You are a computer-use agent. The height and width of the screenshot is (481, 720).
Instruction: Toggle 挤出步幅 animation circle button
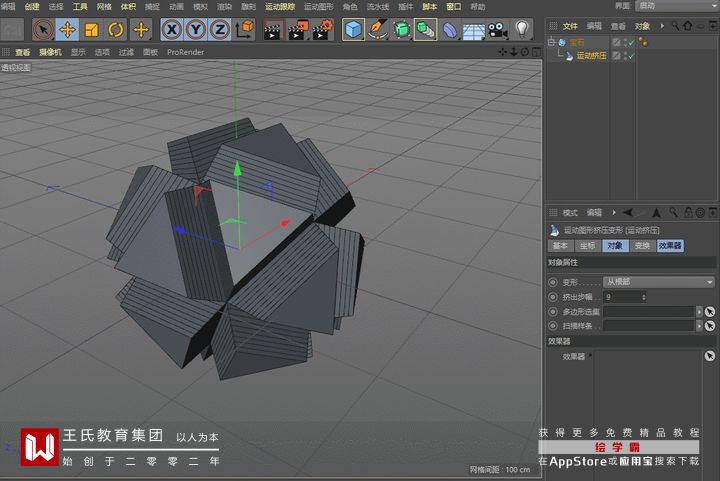pyautogui.click(x=553, y=297)
